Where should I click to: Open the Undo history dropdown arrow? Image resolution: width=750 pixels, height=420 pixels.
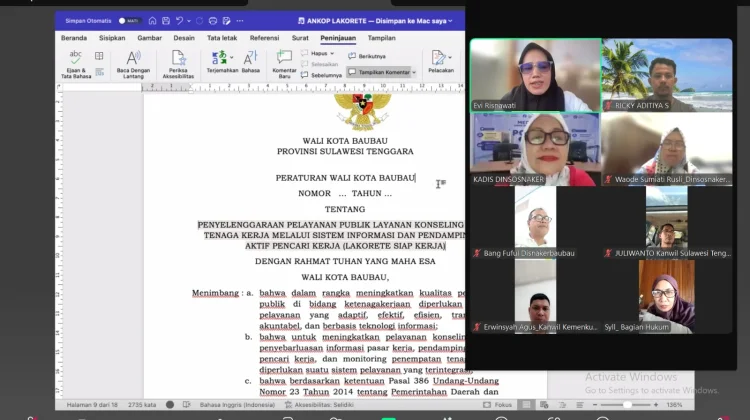click(189, 21)
